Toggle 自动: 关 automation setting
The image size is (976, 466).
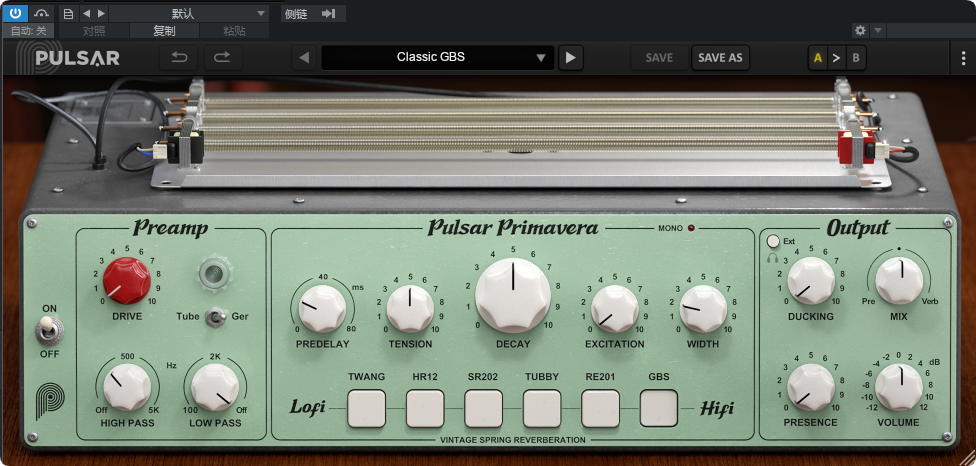(x=28, y=31)
